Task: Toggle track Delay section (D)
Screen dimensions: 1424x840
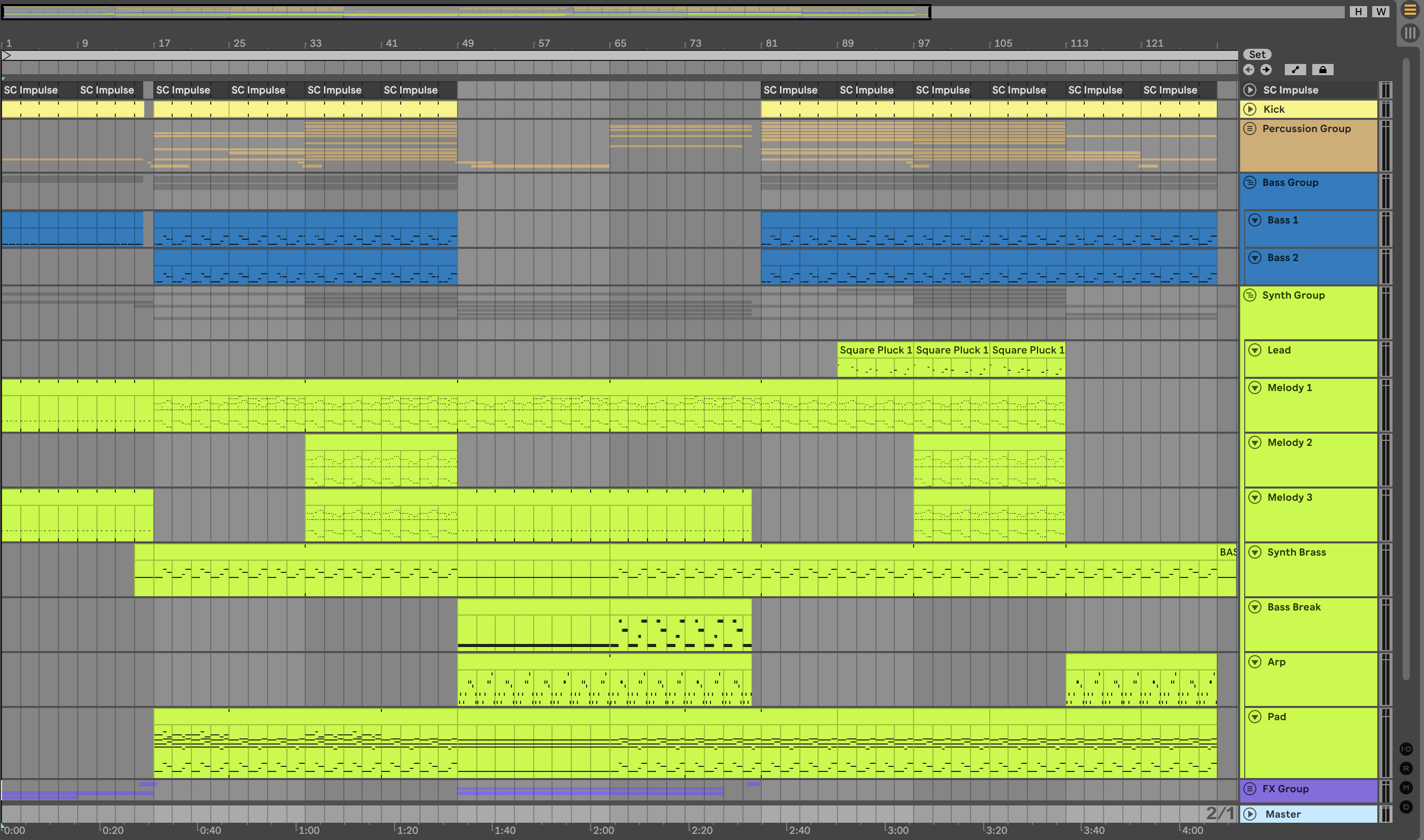Action: tap(1406, 806)
